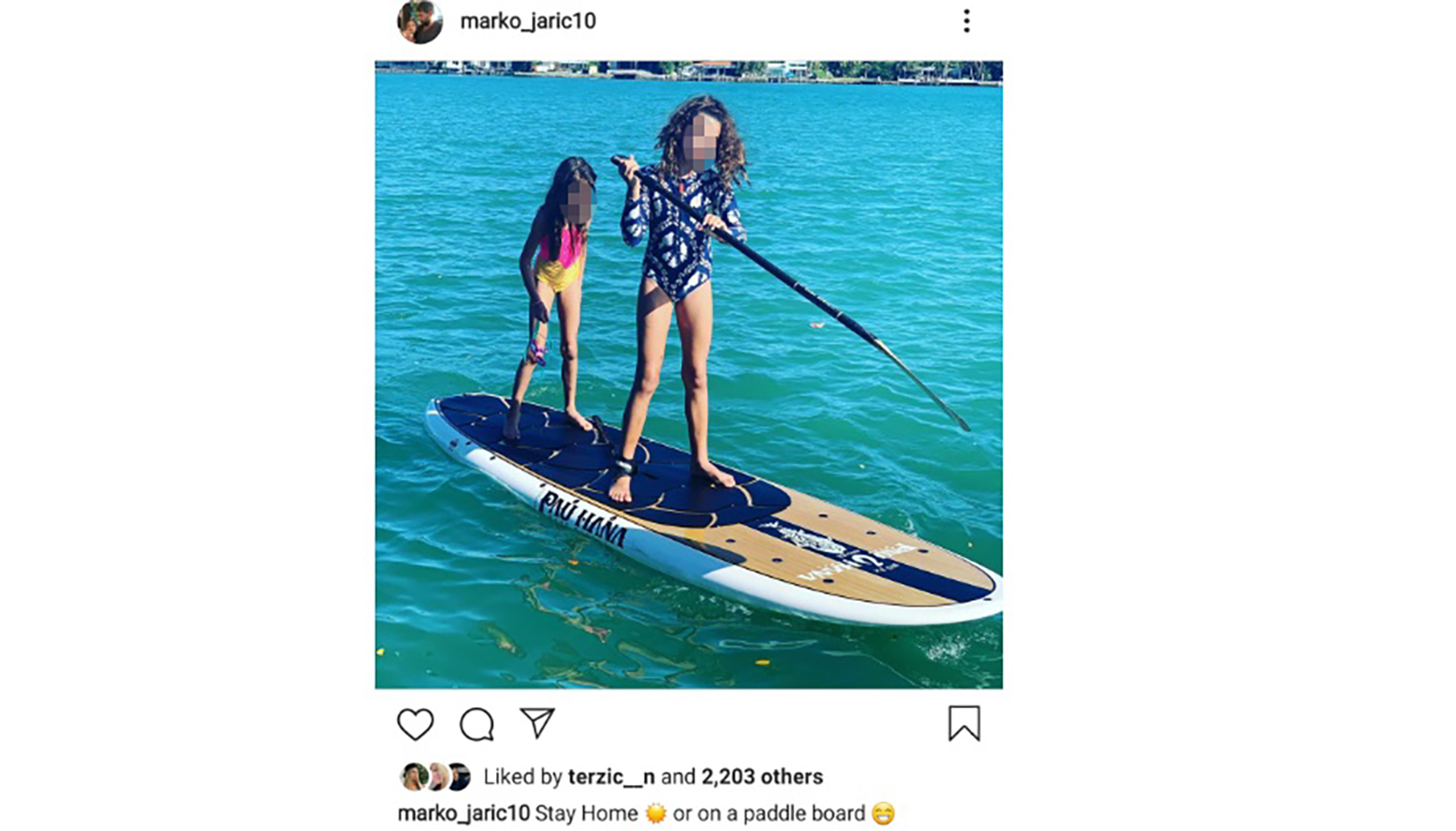Click the Liked by label text
Screen dimensions: 1456x831
(523, 776)
